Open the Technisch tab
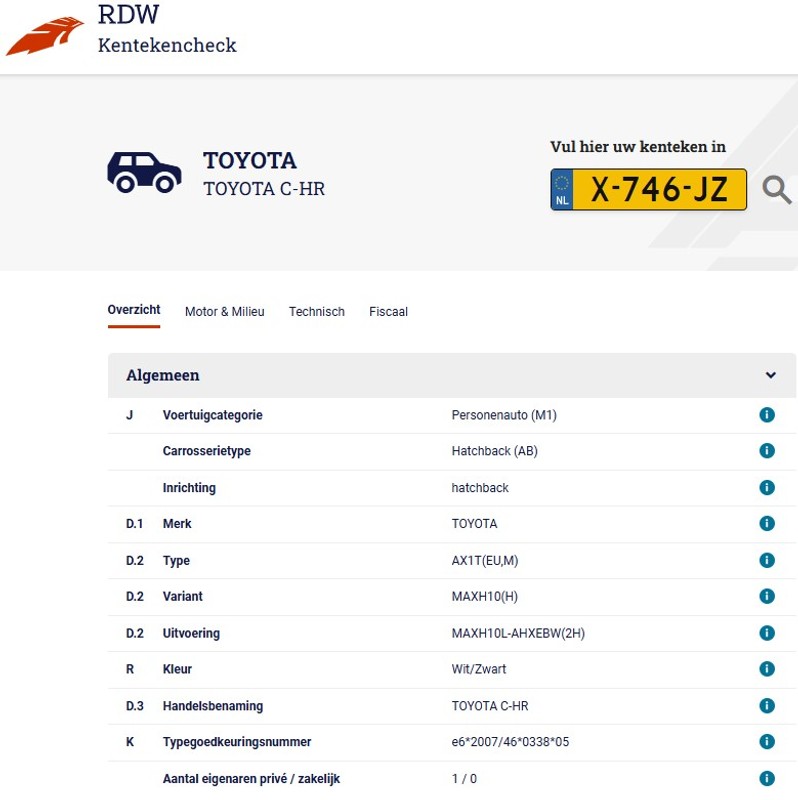 pos(316,312)
